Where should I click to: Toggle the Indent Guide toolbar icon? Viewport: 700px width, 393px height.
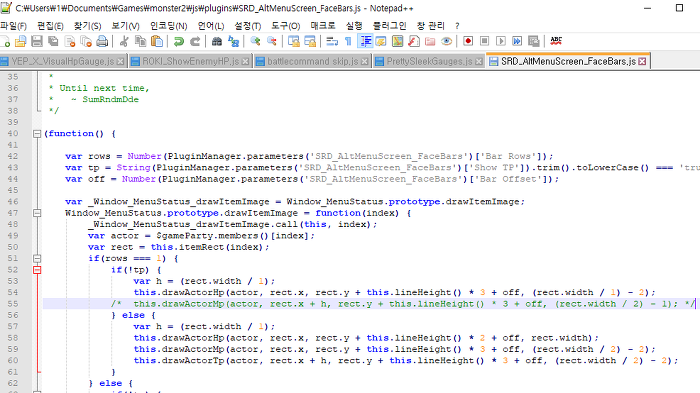coord(366,42)
